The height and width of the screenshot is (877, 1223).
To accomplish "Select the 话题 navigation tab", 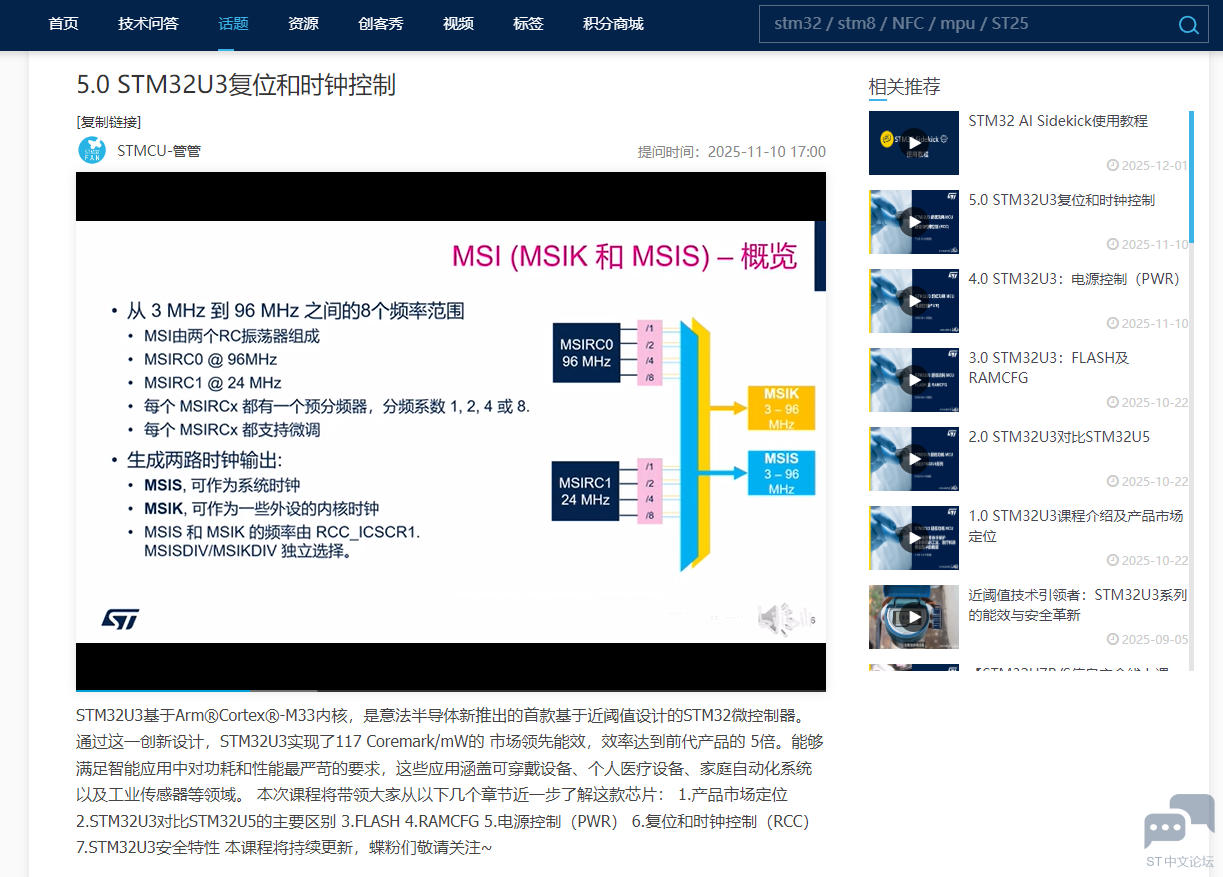I will [x=233, y=24].
